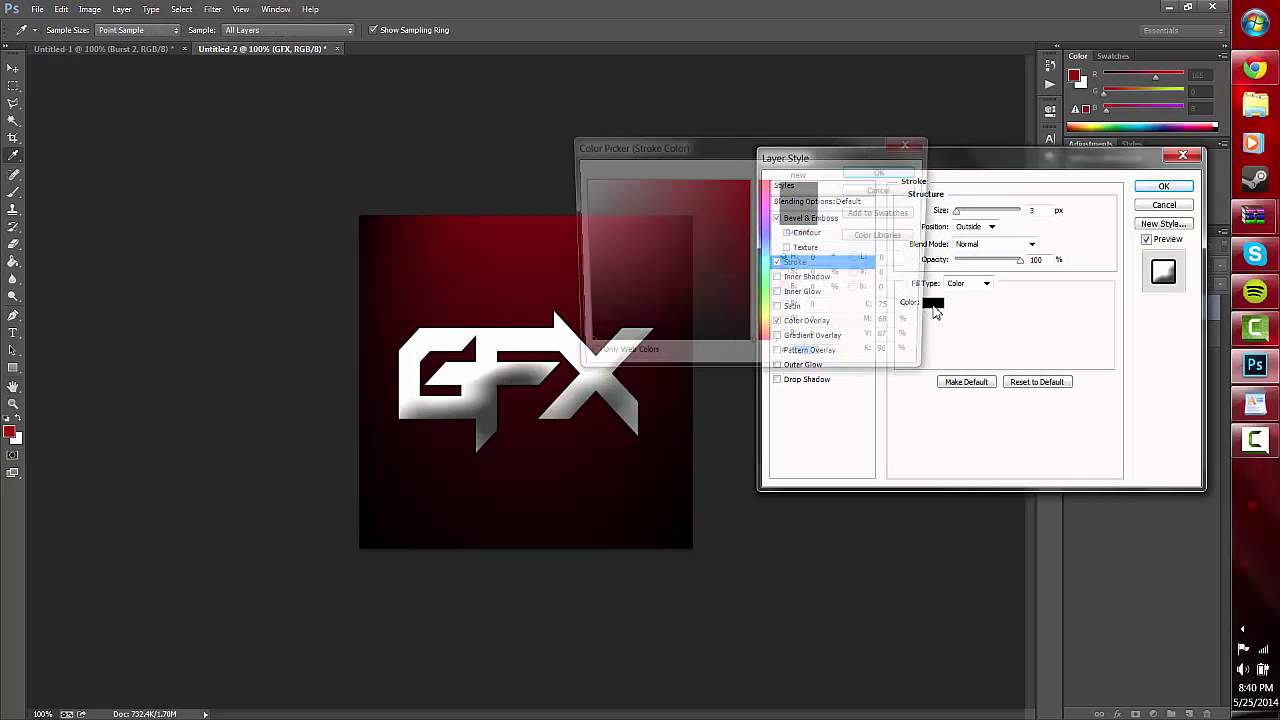Toggle the Bevel & Emboss checkbox
This screenshot has width=1280, height=720.
(777, 218)
